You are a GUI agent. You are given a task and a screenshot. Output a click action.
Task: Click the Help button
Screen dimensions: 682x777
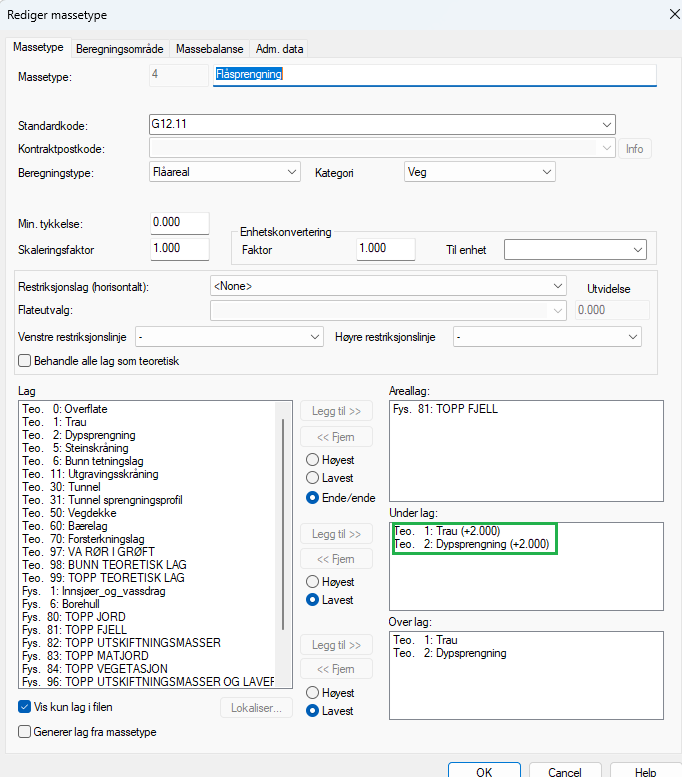pyautogui.click(x=645, y=771)
